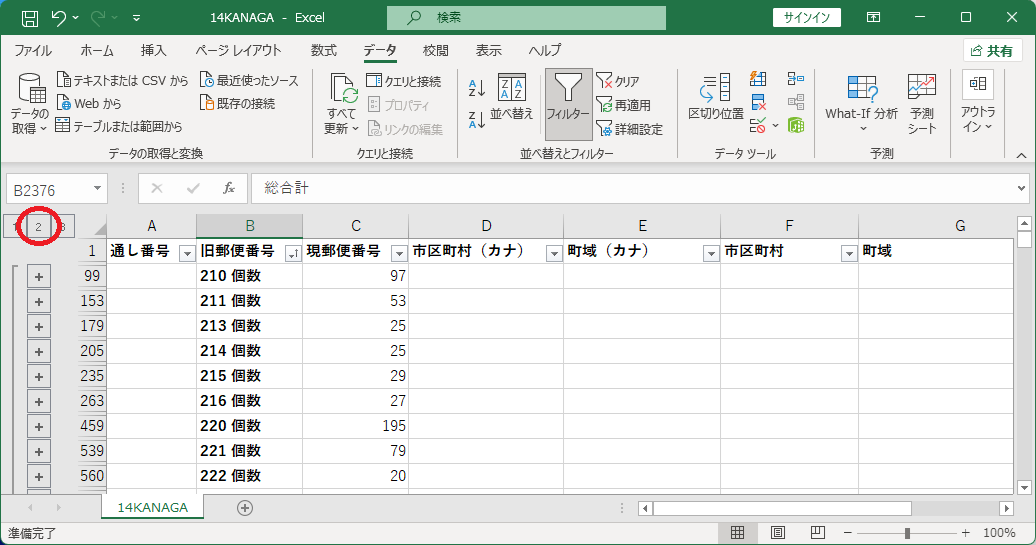Viewport: 1036px width, 545px height.
Task: Click the zoom in plus button
Action: [966, 532]
